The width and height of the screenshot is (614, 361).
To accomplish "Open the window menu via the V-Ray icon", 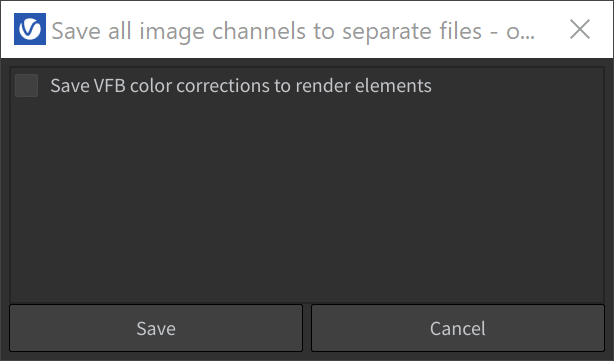I will (x=30, y=29).
